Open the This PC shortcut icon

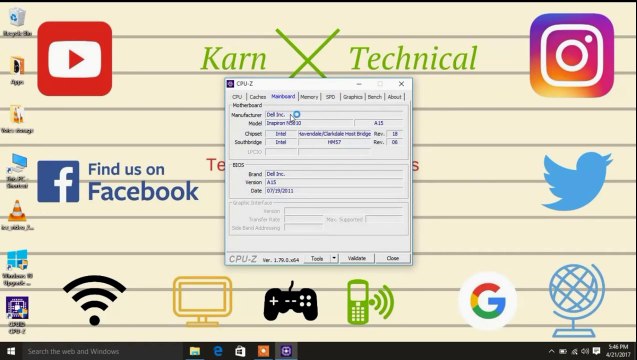[x=17, y=171]
